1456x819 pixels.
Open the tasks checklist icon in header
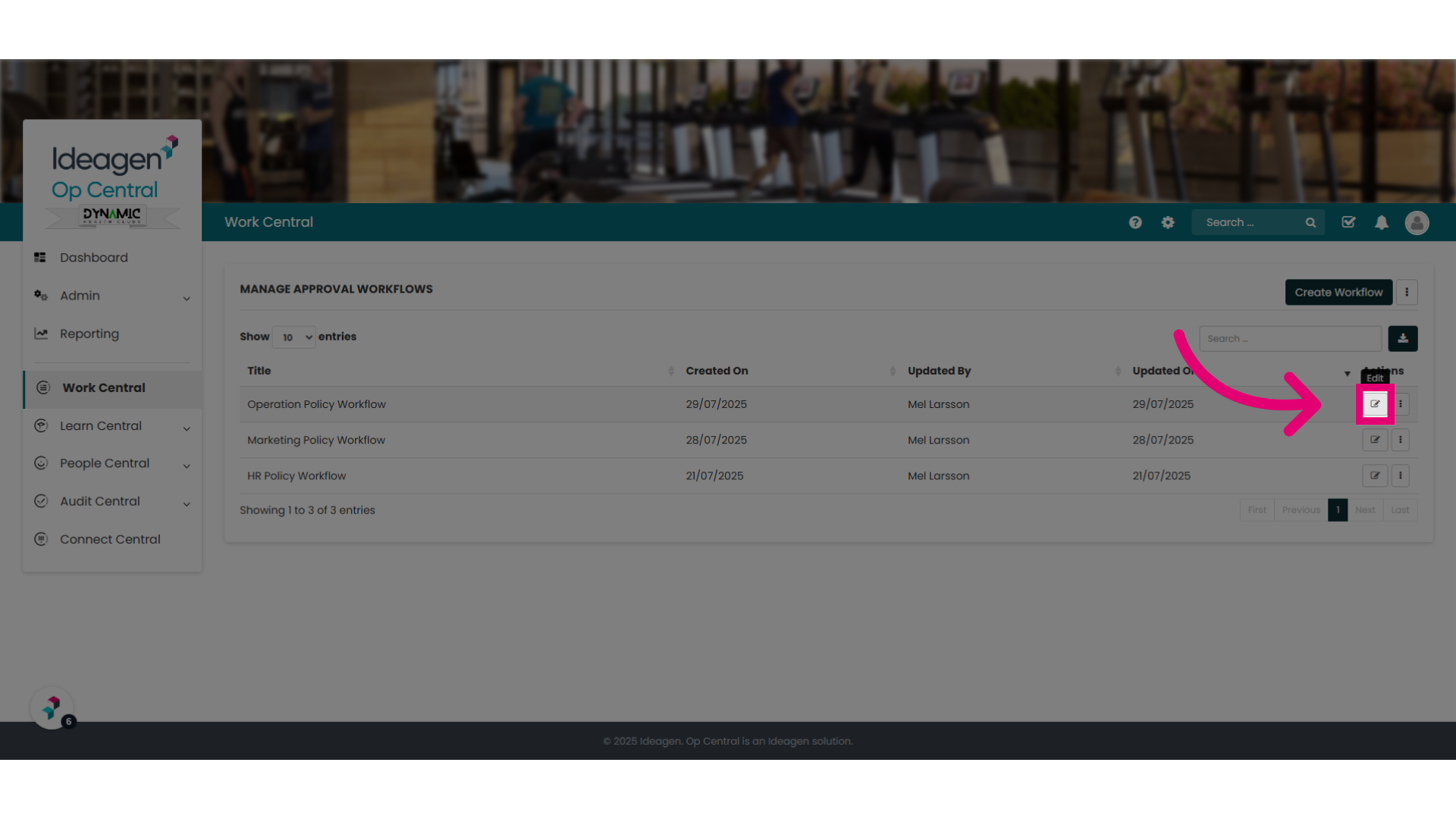(x=1348, y=222)
